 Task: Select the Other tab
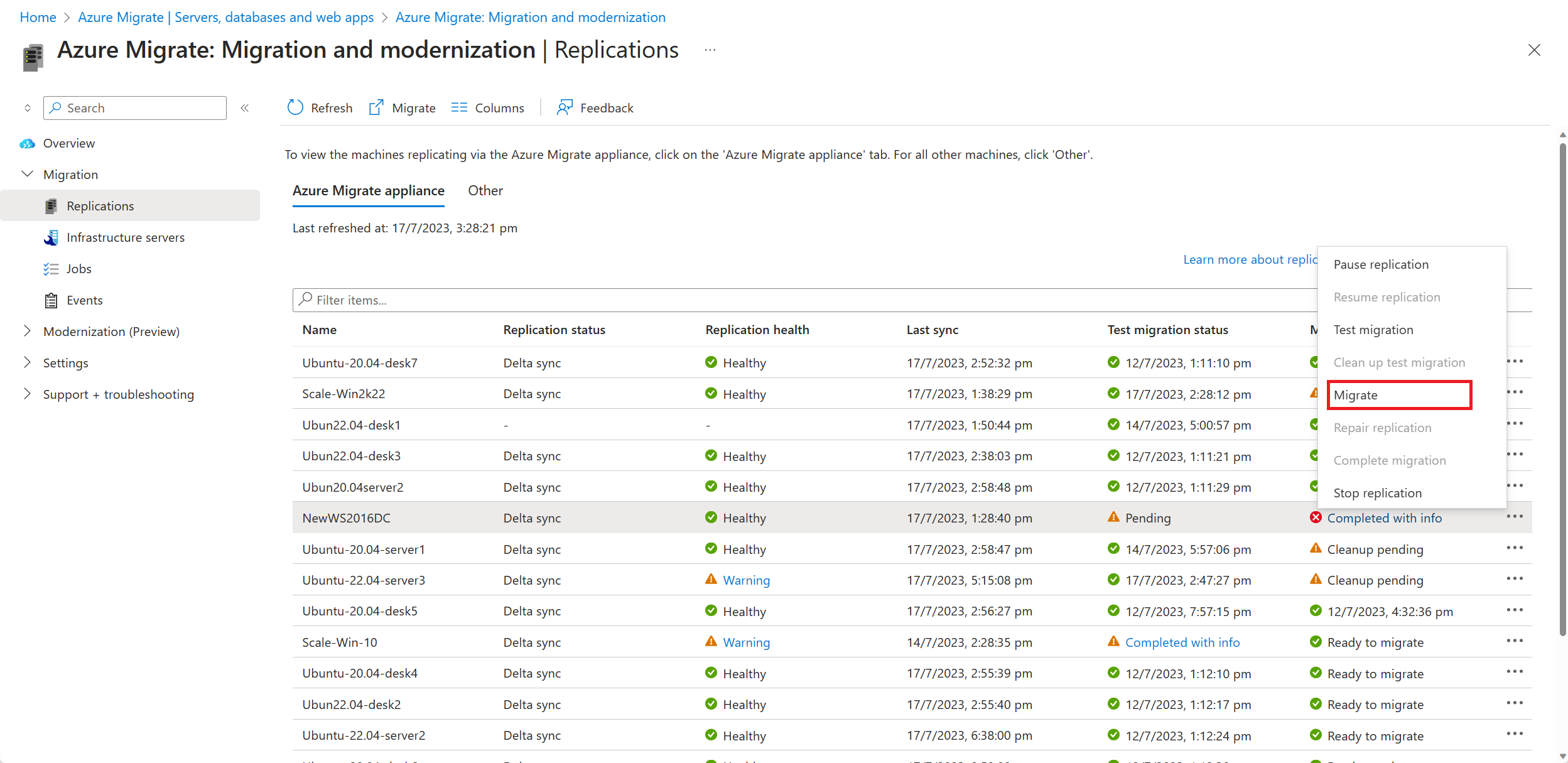(486, 189)
